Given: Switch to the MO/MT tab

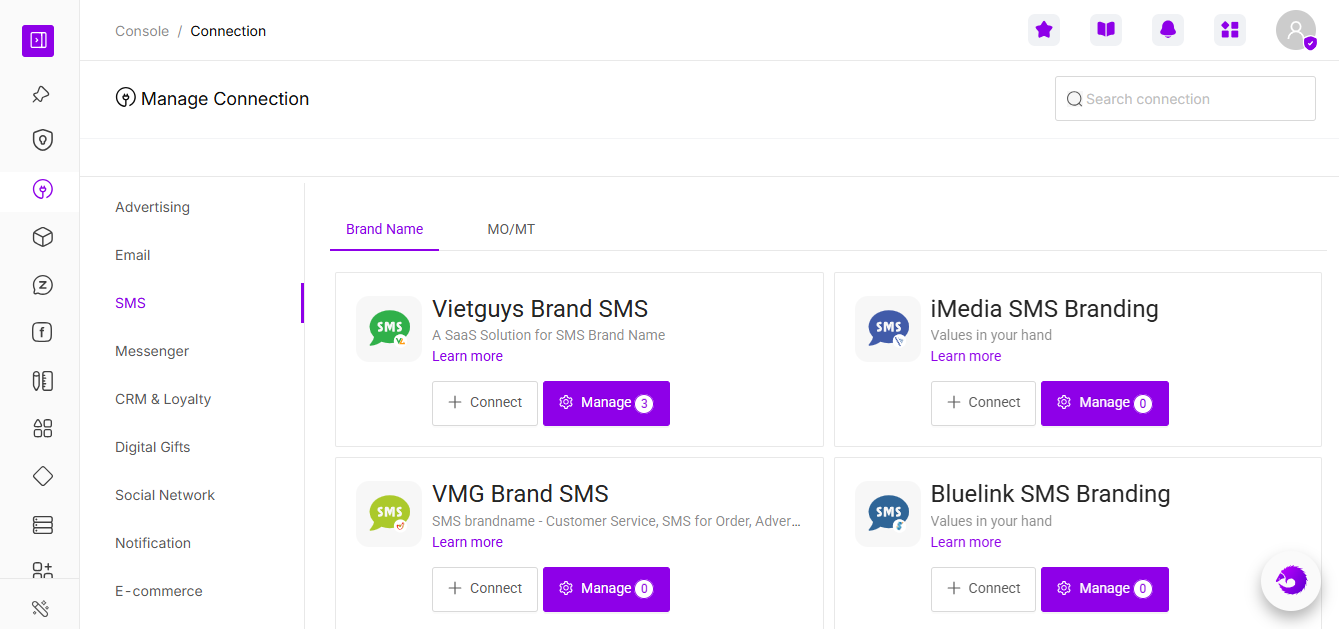Looking at the screenshot, I should coord(511,229).
